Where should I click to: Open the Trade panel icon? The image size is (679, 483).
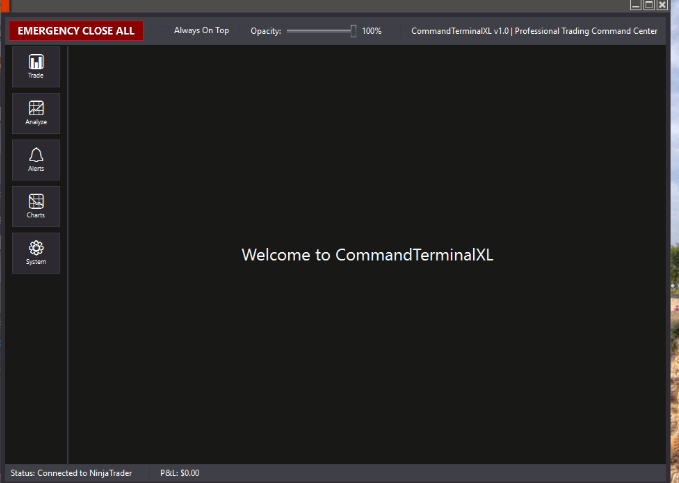(36, 65)
